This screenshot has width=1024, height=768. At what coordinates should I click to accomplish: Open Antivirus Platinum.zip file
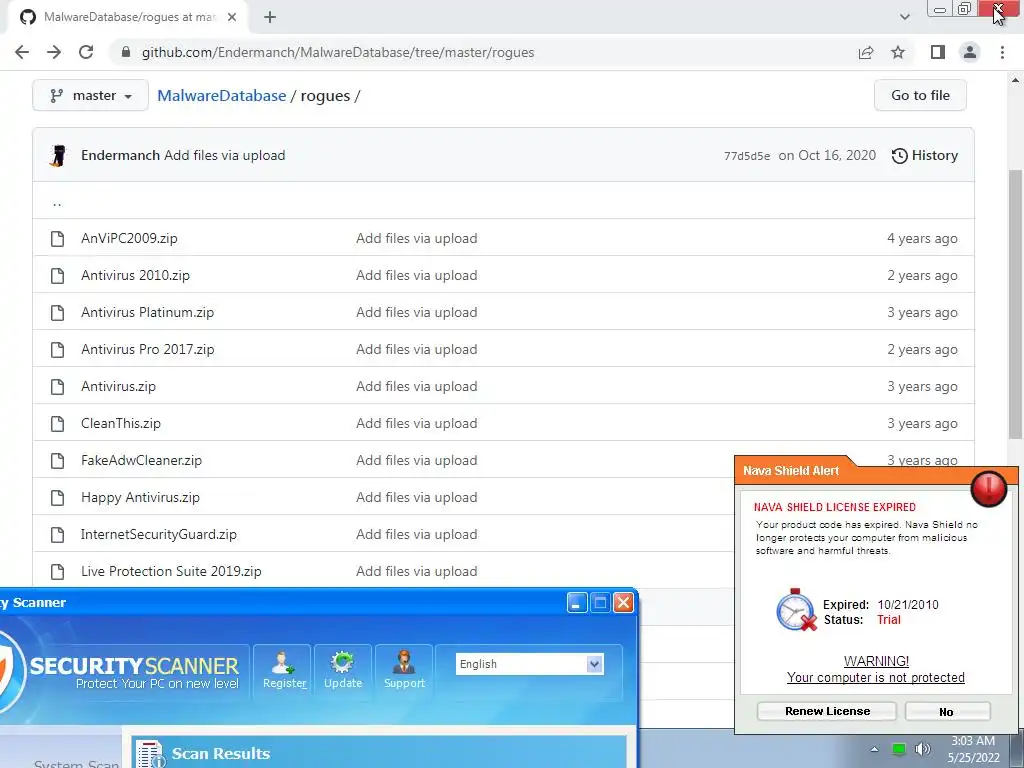coord(148,312)
